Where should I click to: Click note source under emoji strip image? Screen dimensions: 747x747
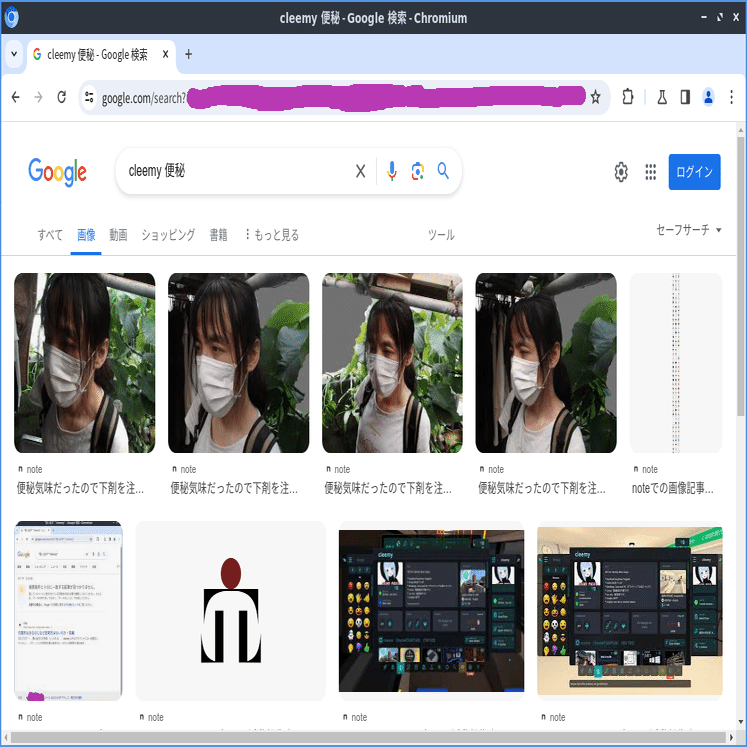pyautogui.click(x=646, y=469)
